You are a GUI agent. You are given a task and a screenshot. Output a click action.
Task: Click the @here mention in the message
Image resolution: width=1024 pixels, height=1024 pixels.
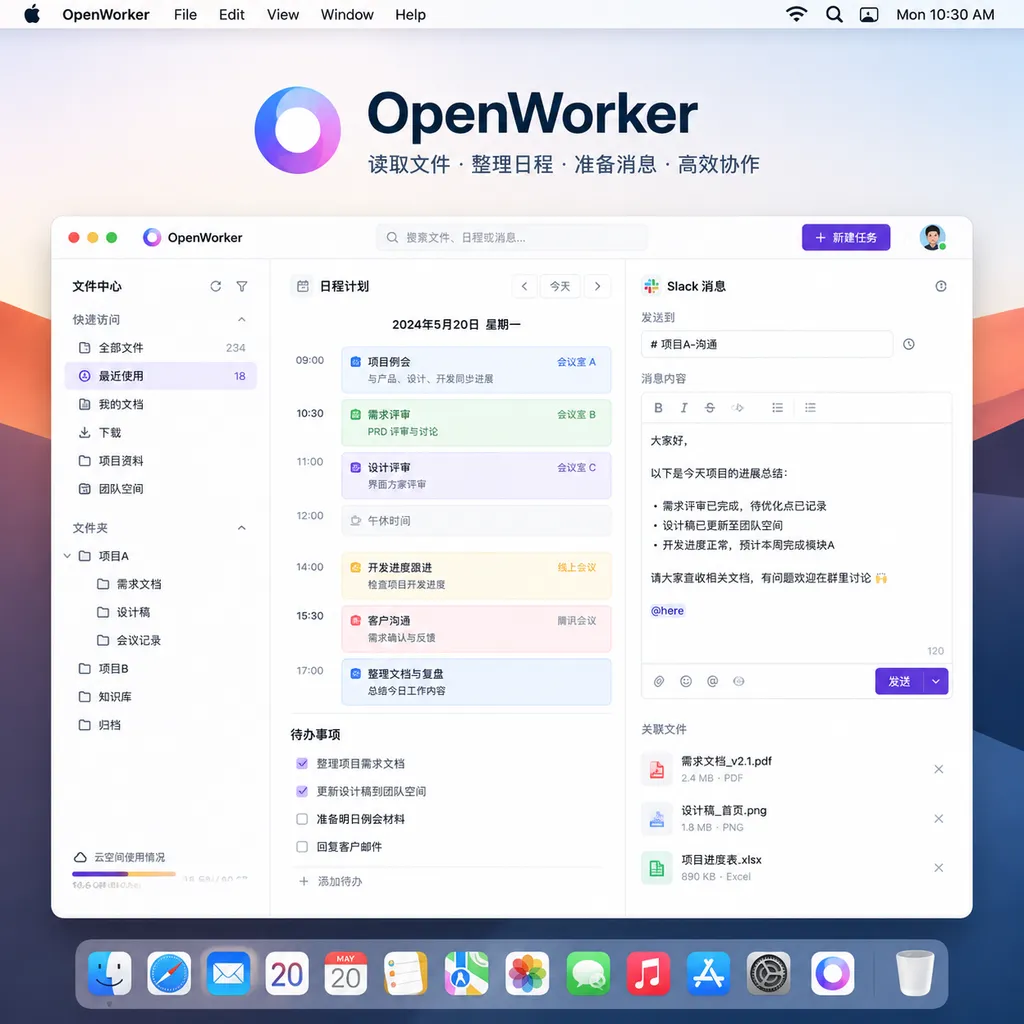667,611
